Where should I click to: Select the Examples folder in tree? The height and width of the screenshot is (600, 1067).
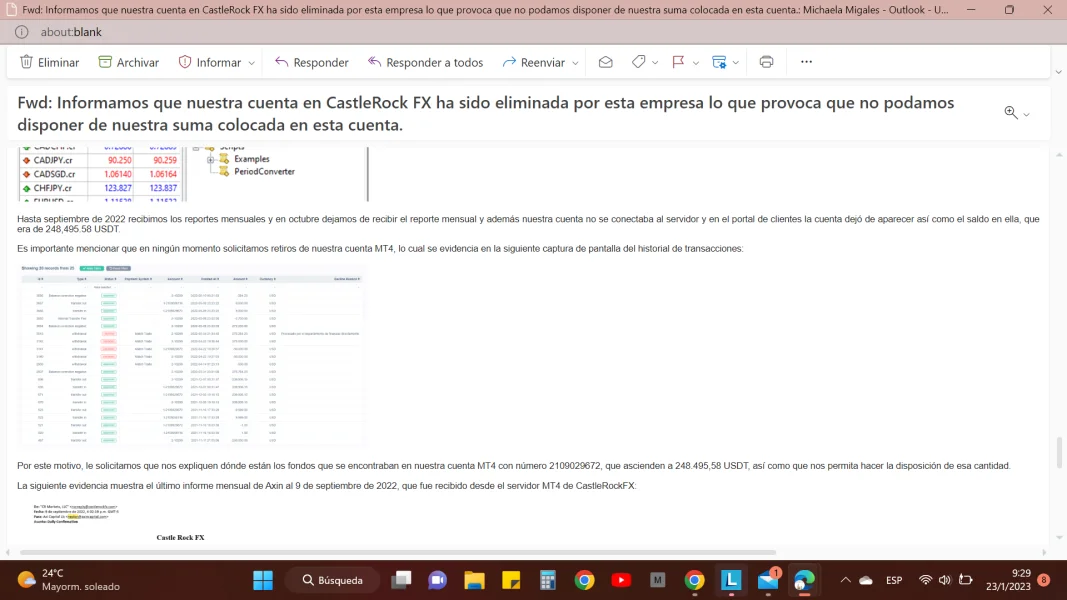pyautogui.click(x=252, y=159)
